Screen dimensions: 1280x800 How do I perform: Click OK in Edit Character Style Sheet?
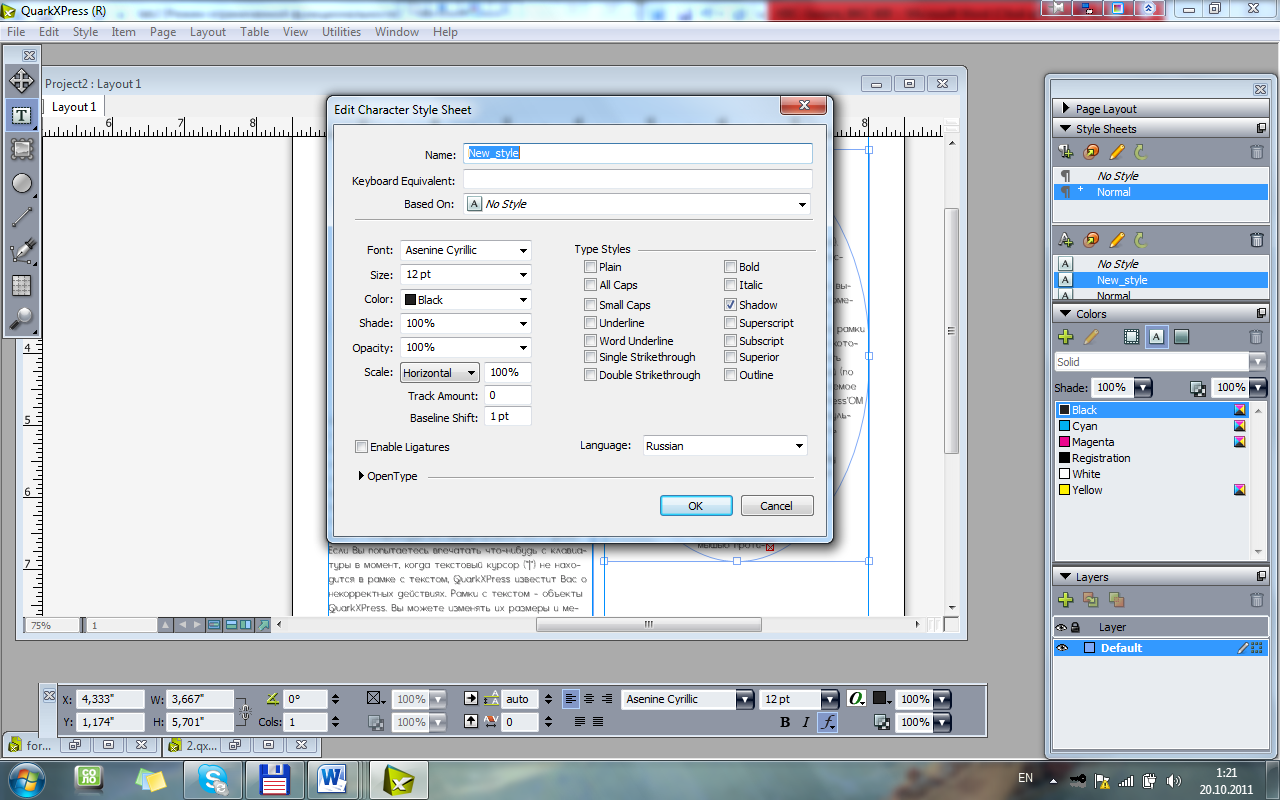696,506
